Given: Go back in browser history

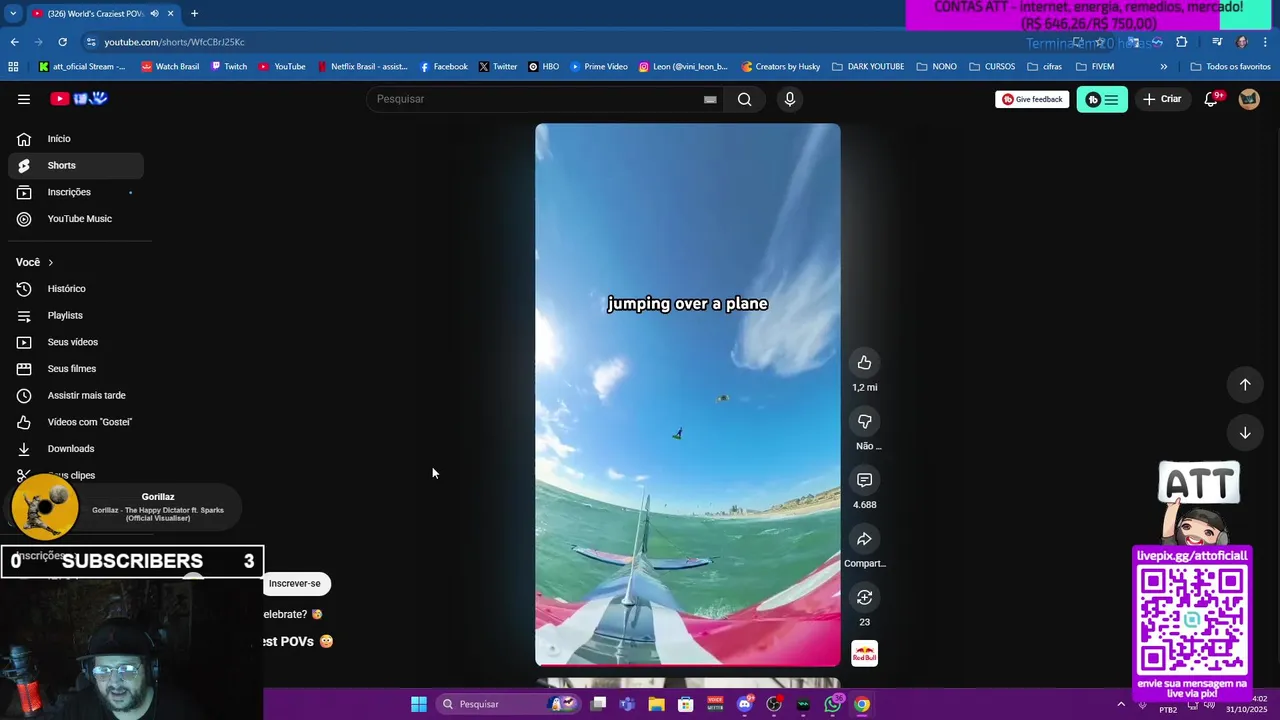Looking at the screenshot, I should click(x=14, y=42).
